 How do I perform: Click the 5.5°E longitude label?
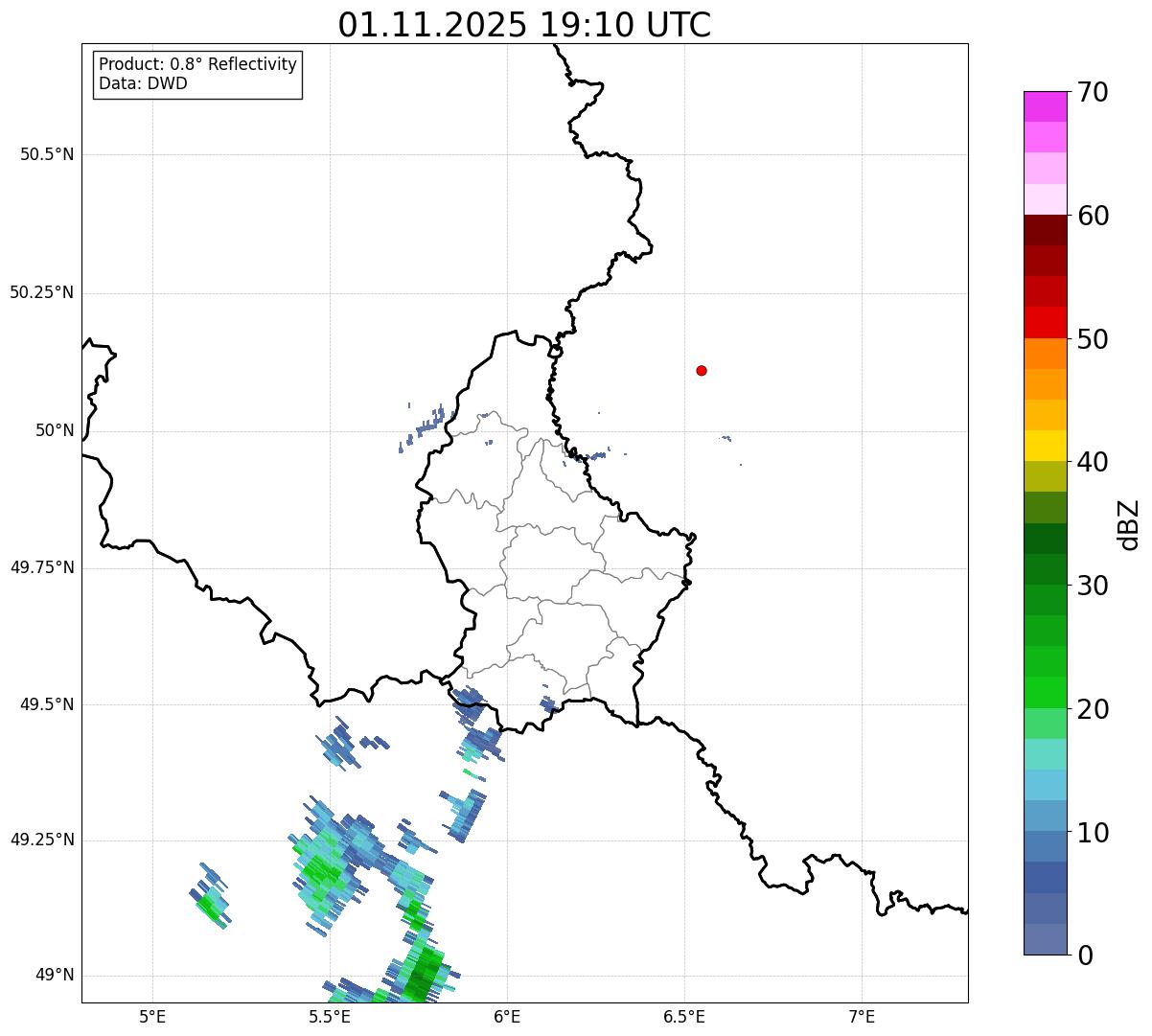(330, 1016)
